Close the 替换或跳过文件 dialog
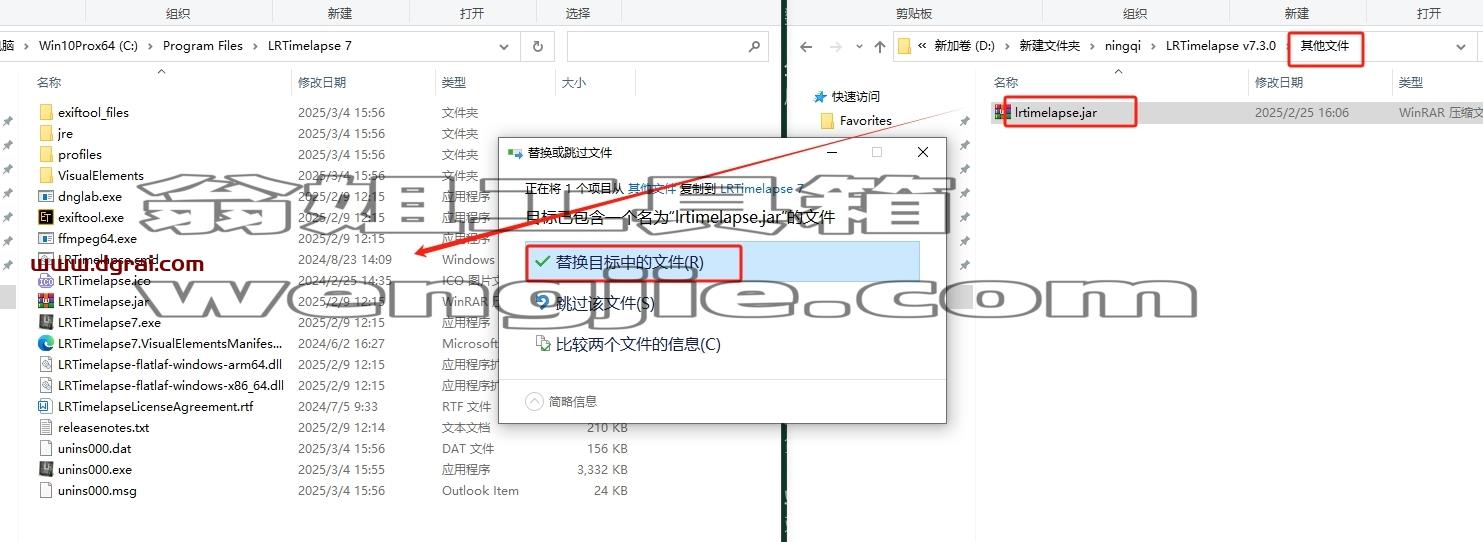Screen dimensions: 1483x542 (923, 152)
